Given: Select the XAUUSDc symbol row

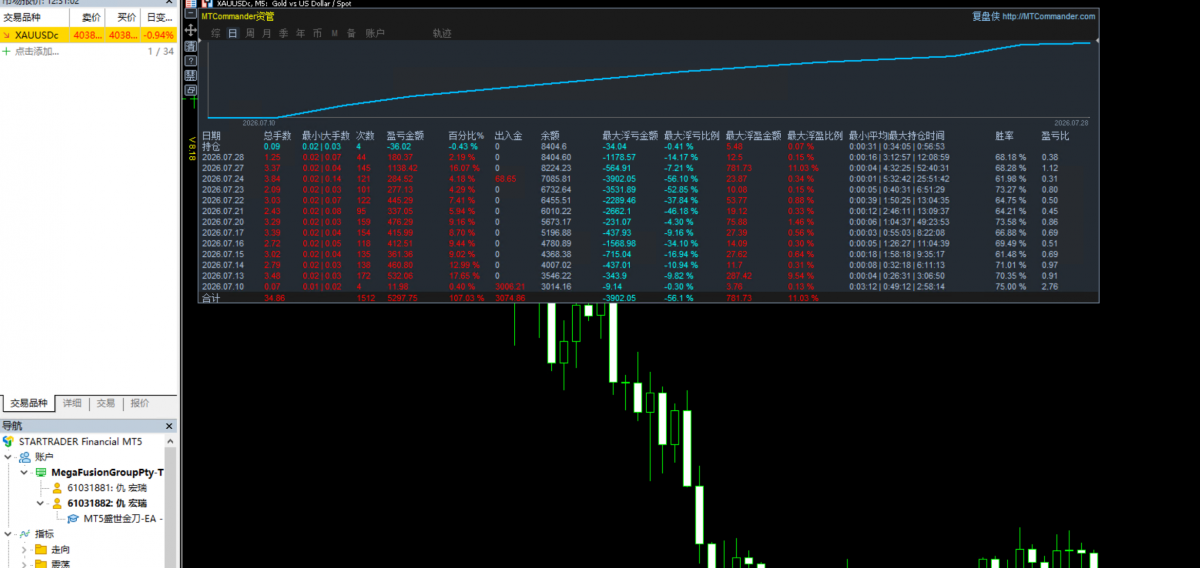Looking at the screenshot, I should point(88,35).
